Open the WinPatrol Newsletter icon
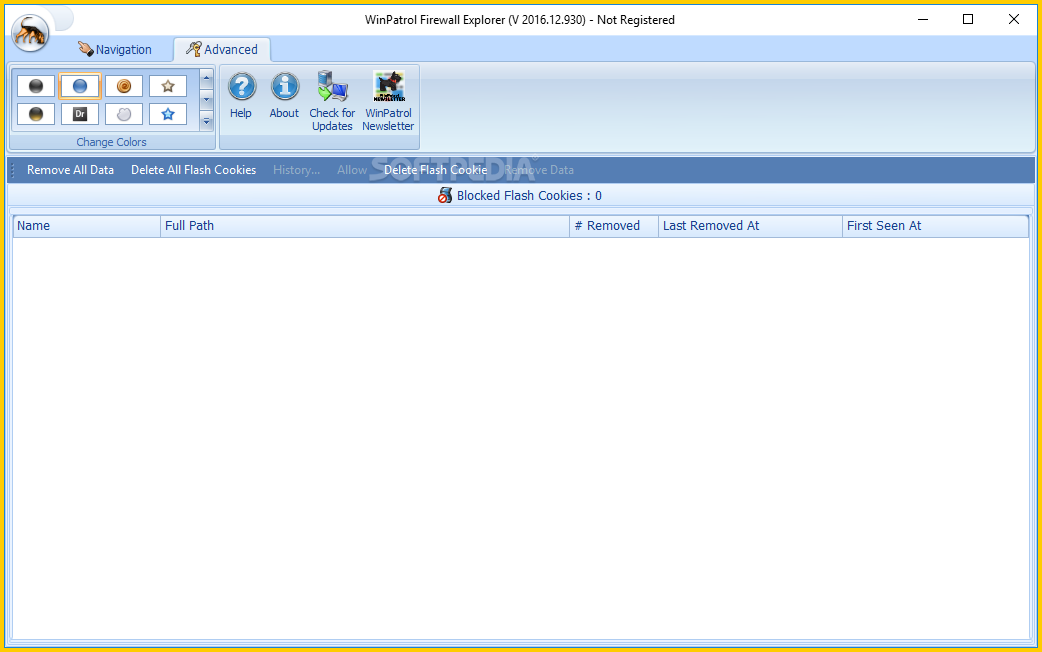 tap(388, 101)
